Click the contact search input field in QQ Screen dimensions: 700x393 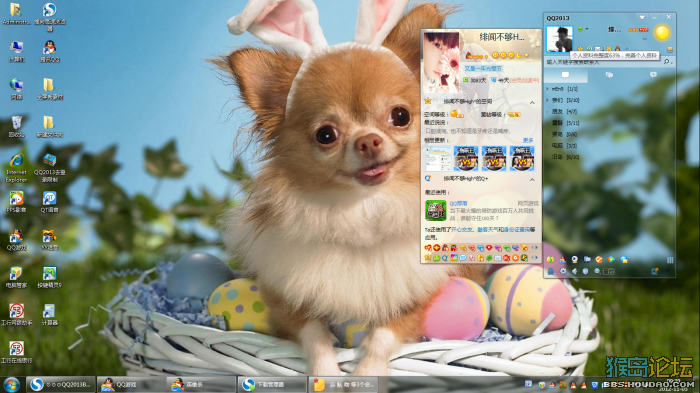(x=604, y=62)
